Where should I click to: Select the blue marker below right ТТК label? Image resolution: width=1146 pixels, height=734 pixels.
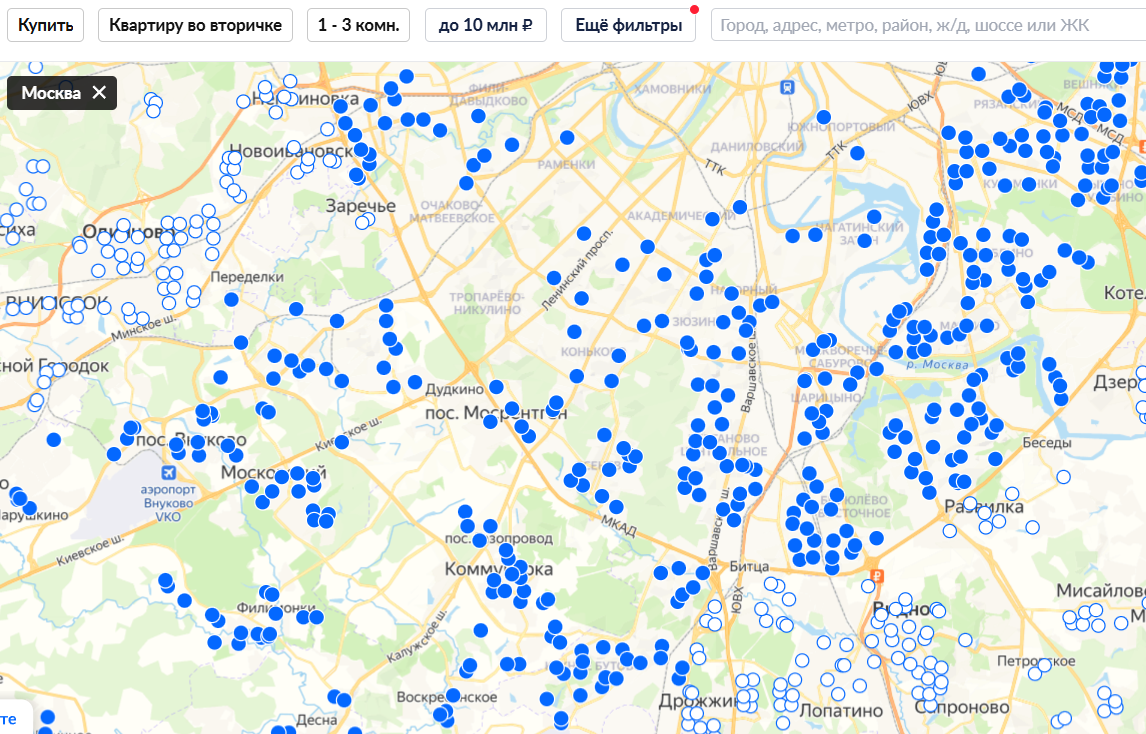click(857, 153)
